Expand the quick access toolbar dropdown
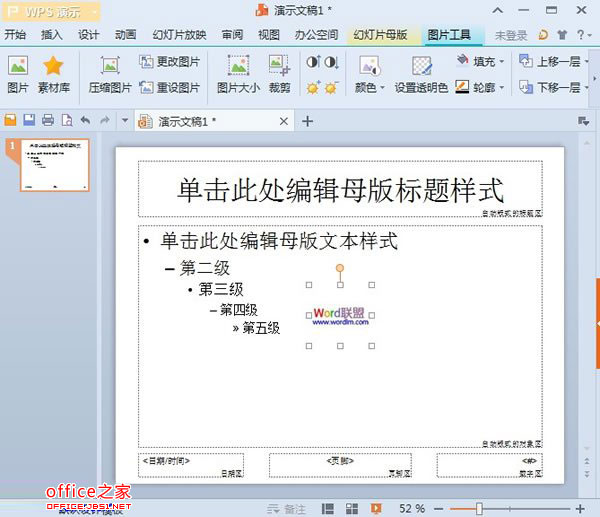This screenshot has width=600, height=517. click(125, 121)
